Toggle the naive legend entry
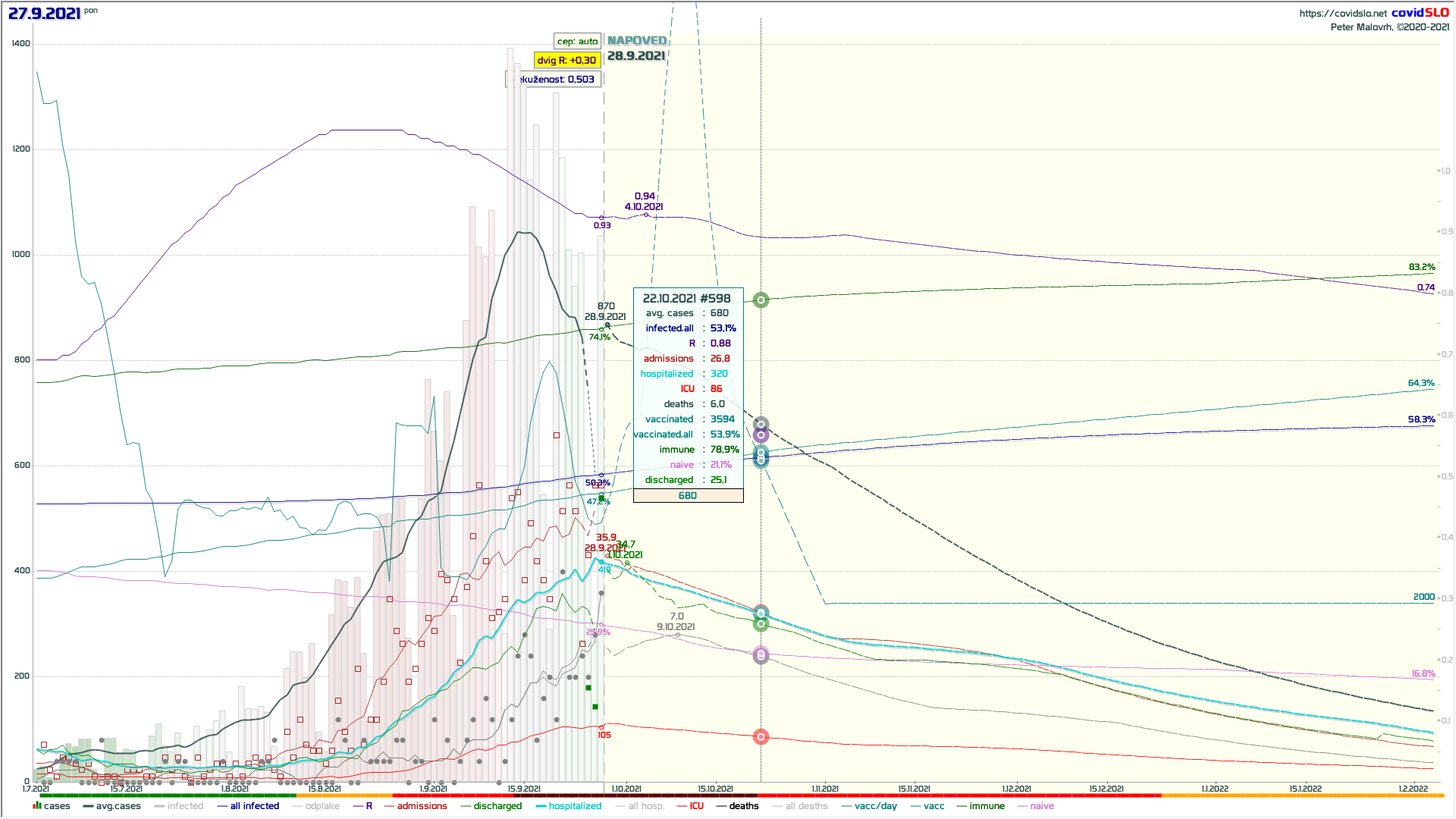Viewport: 1456px width, 819px height. [1041, 806]
